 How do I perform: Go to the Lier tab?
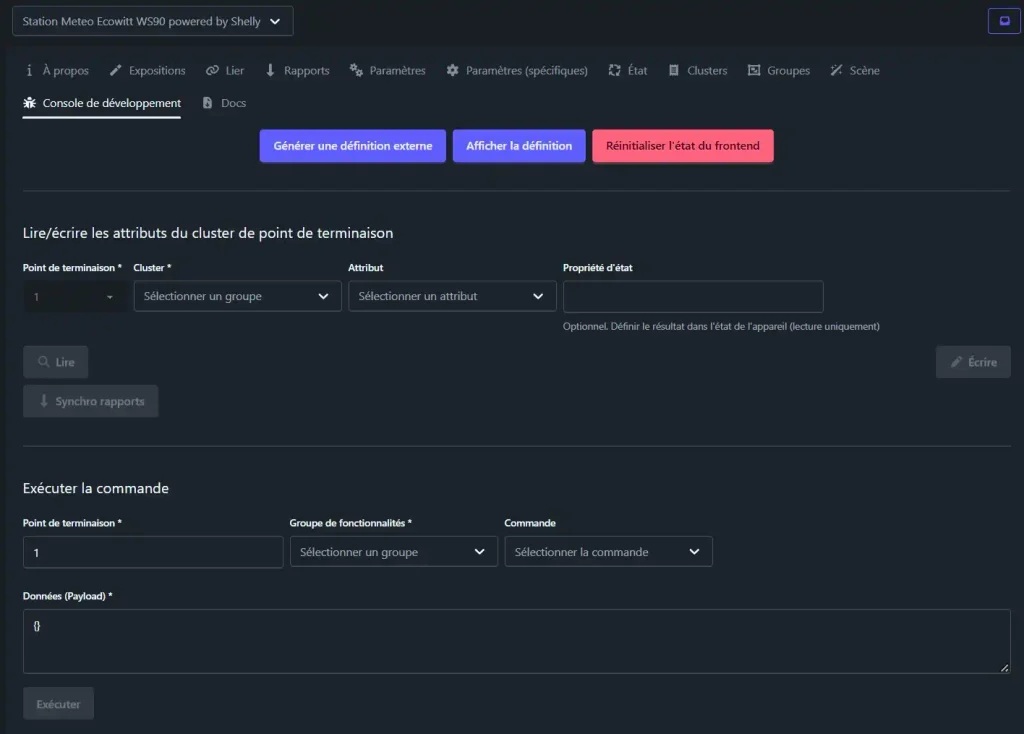[225, 71]
